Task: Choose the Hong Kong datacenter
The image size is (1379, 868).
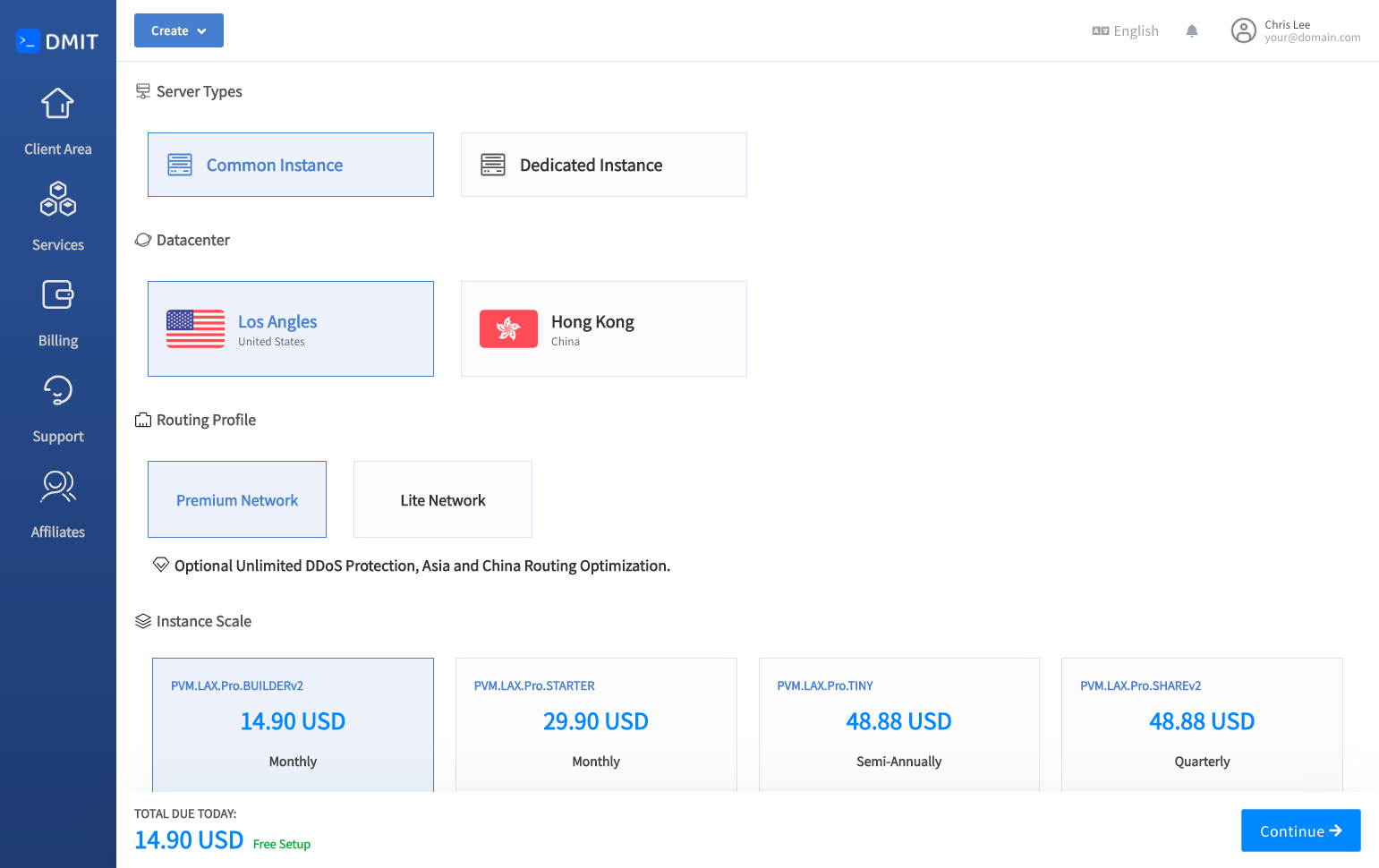Action: (603, 329)
